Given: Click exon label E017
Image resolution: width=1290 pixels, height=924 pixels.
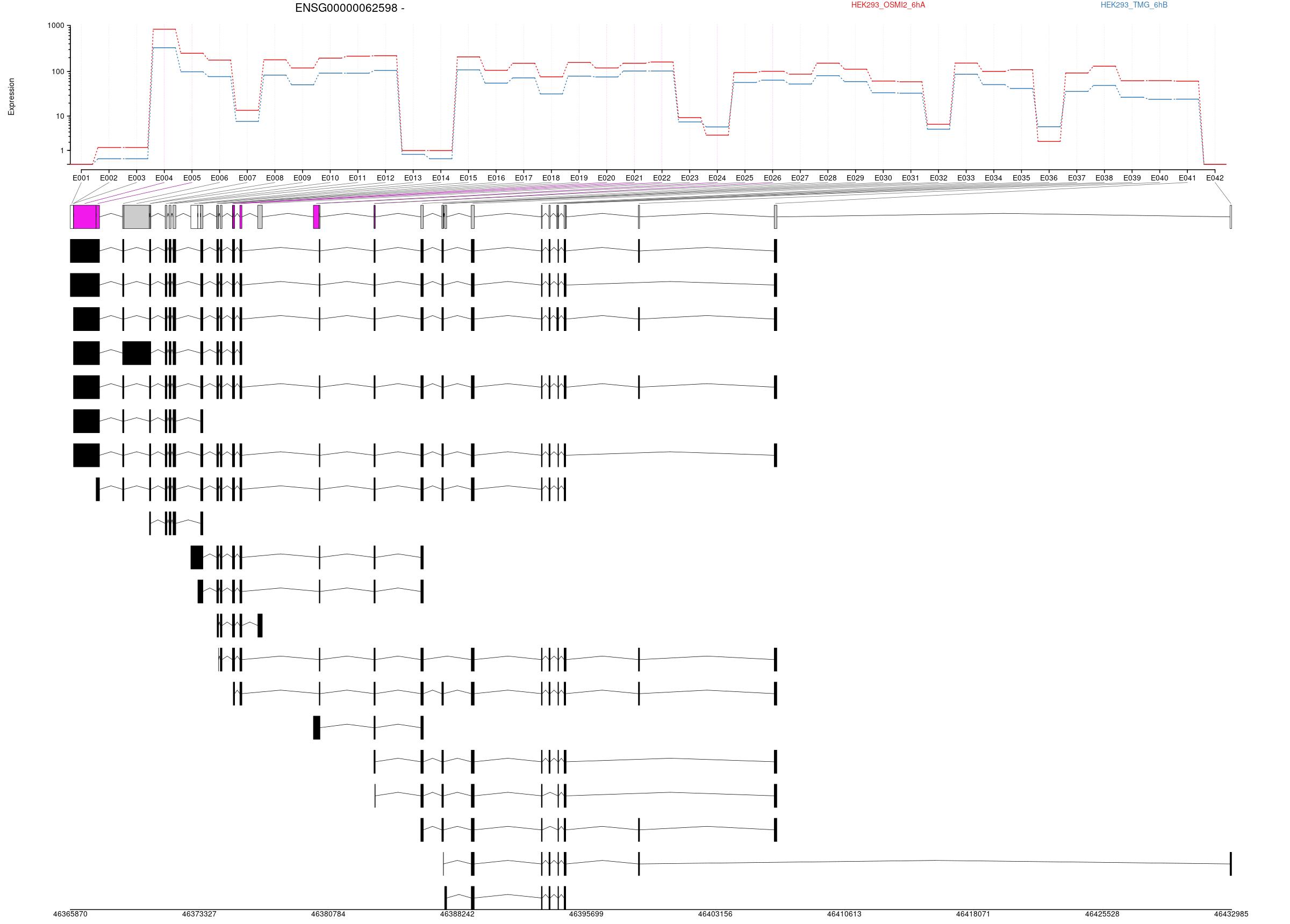Looking at the screenshot, I should (524, 178).
